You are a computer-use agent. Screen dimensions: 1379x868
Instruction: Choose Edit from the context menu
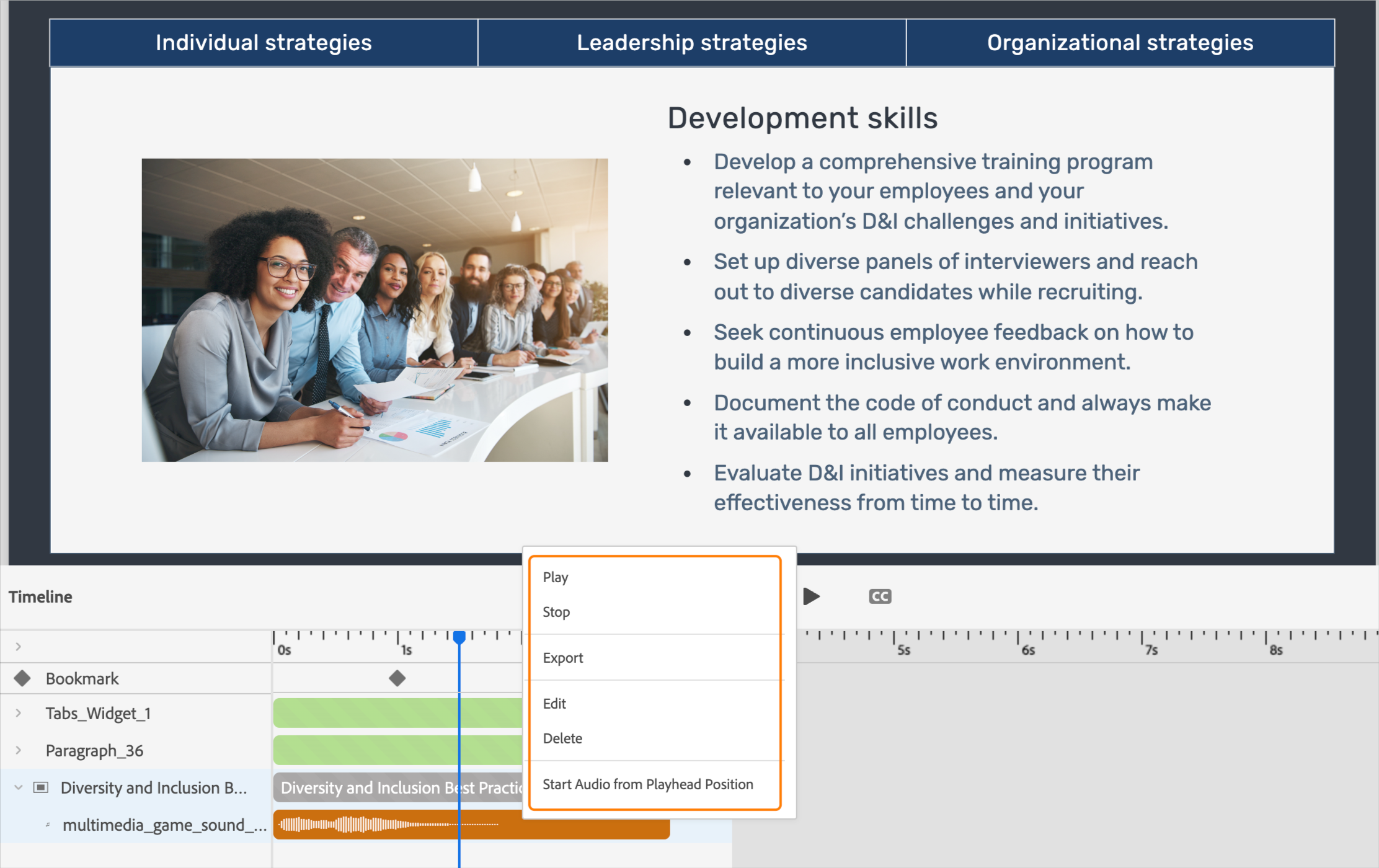click(554, 704)
